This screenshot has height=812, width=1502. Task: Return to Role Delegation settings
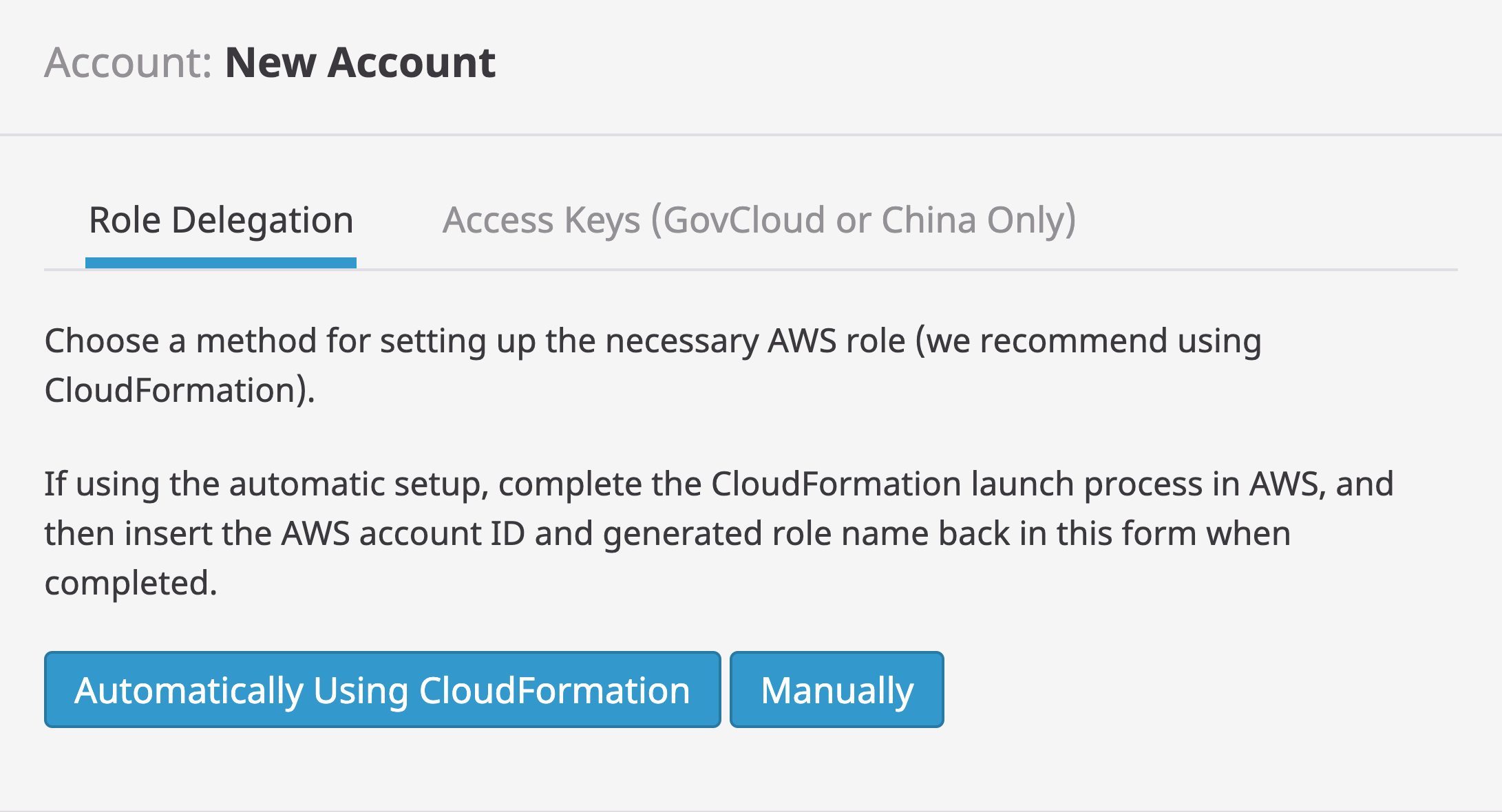tap(220, 219)
